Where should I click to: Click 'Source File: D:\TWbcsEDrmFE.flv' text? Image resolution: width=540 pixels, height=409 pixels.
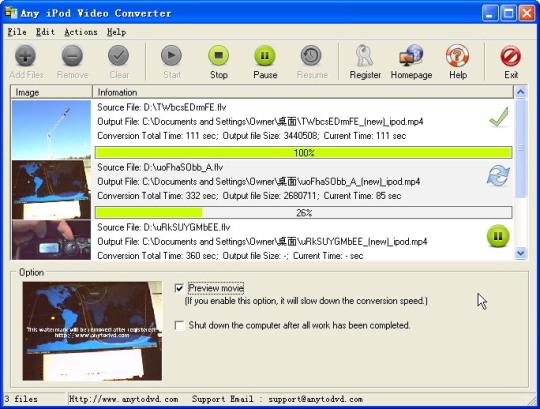coord(162,107)
